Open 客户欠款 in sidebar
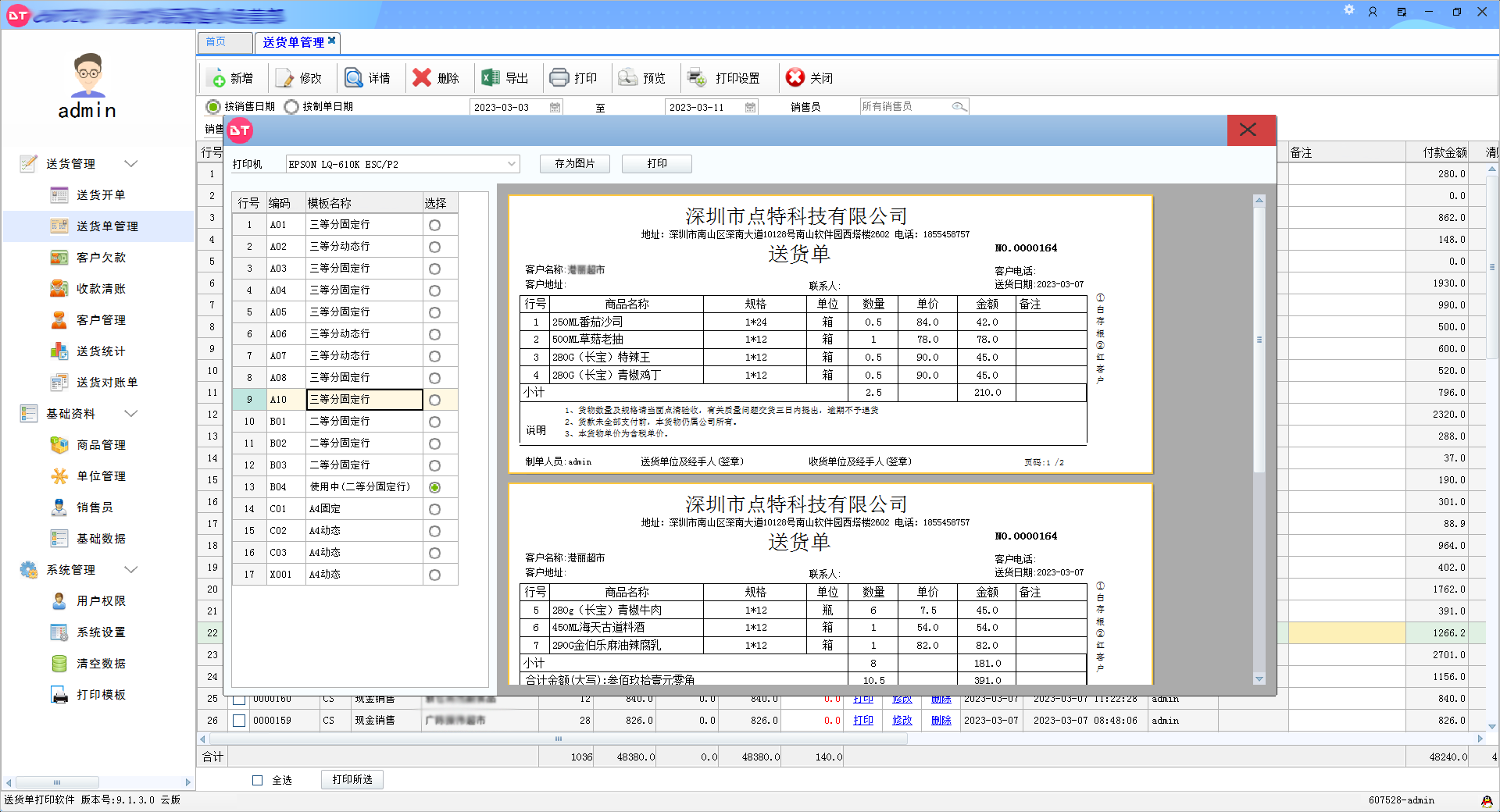Image resolution: width=1500 pixels, height=812 pixels. 101,258
